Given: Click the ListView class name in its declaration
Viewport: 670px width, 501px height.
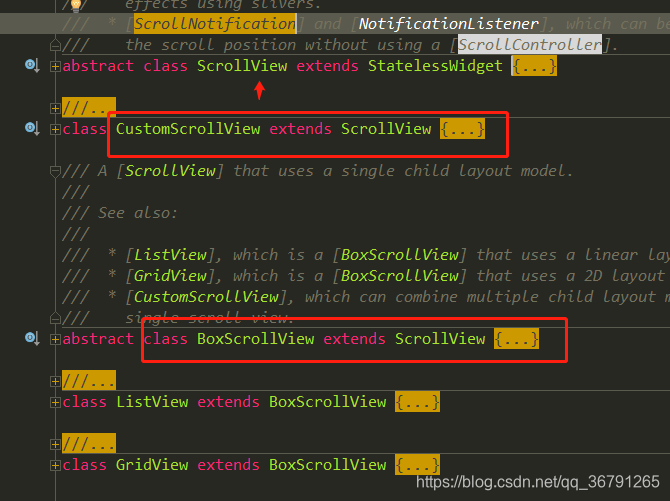Looking at the screenshot, I should 152,402.
